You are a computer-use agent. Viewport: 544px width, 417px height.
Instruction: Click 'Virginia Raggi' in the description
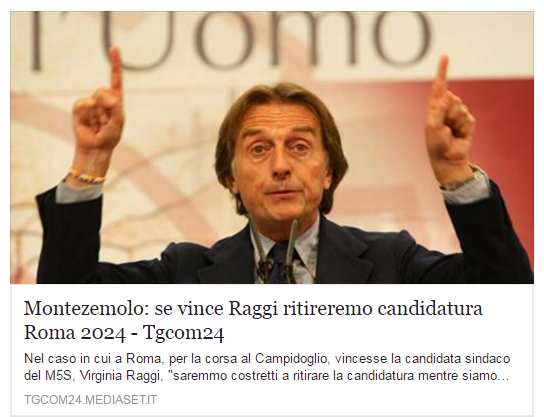point(118,376)
